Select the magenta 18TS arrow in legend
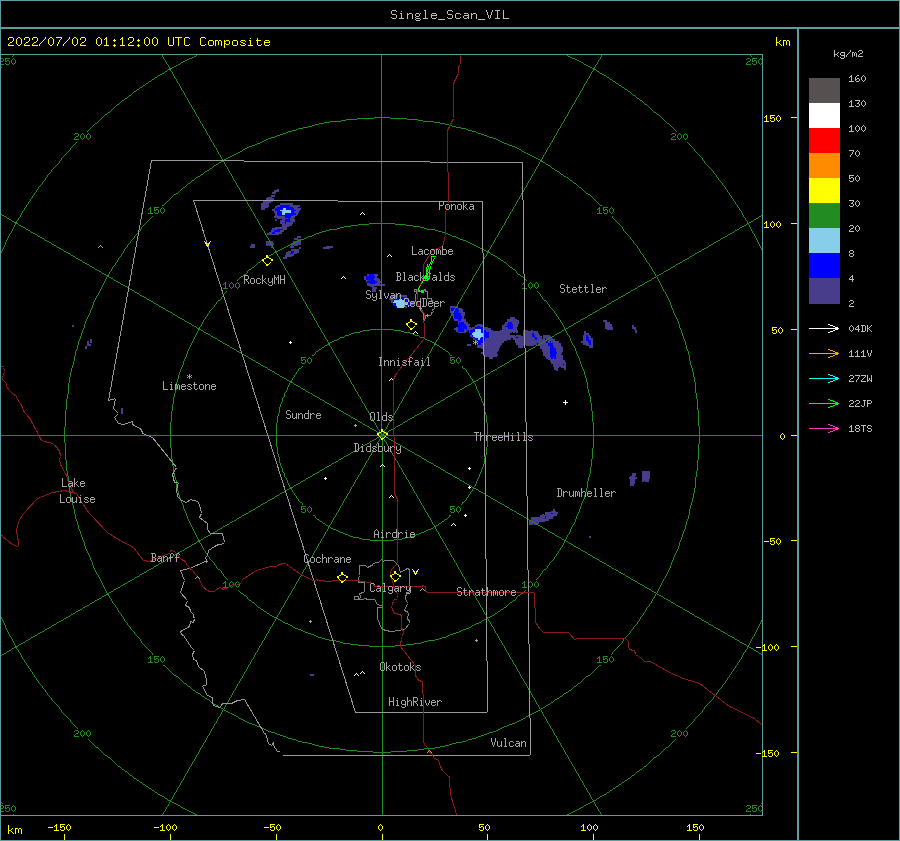The image size is (900, 841). click(x=824, y=428)
